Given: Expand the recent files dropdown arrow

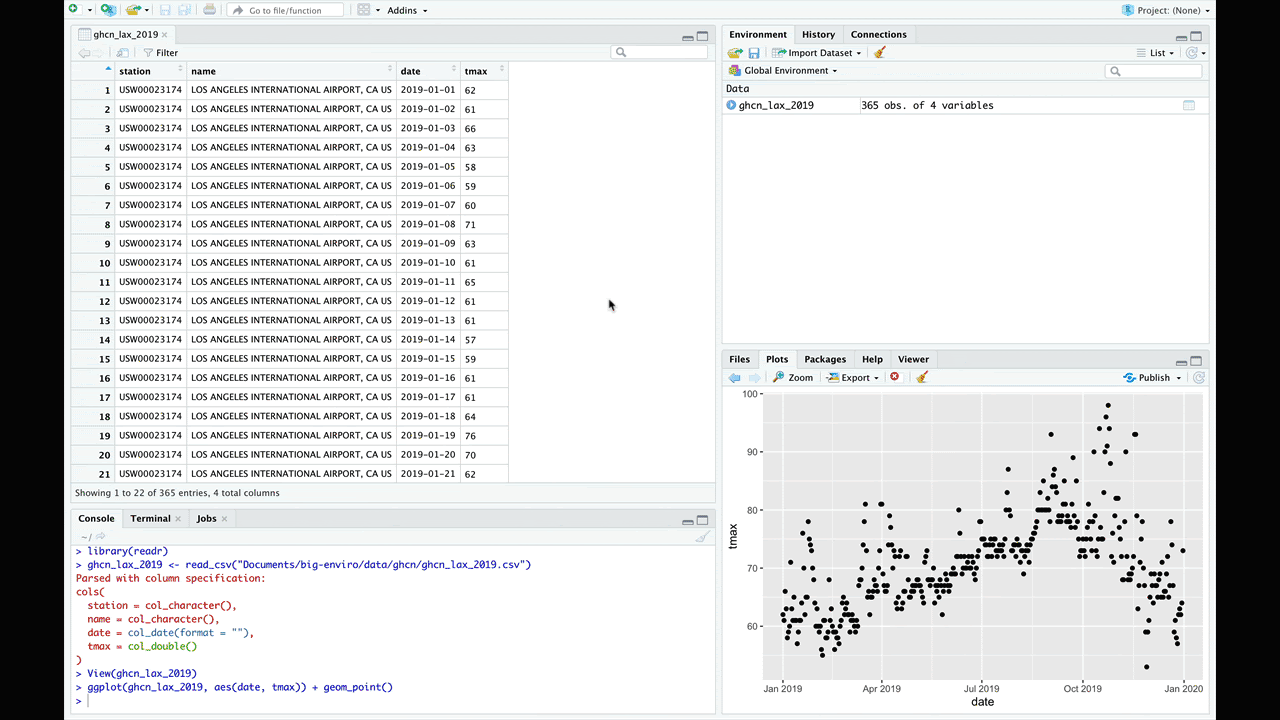Looking at the screenshot, I should pos(147,10).
